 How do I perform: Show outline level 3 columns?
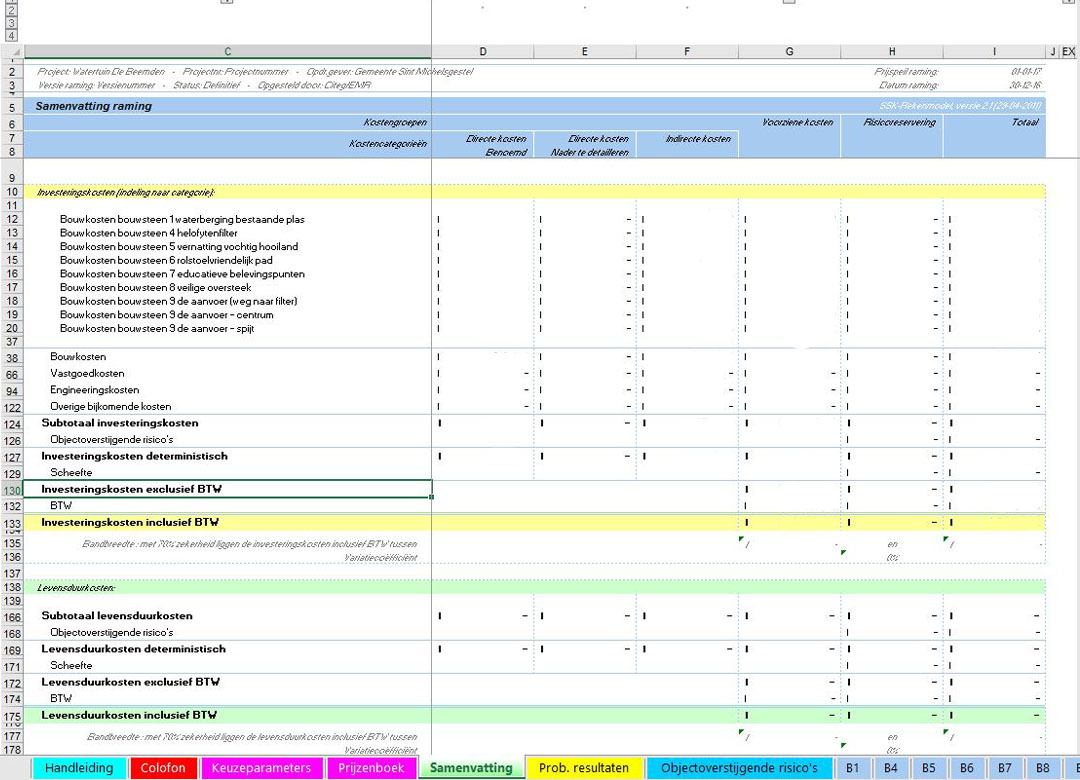pos(12,23)
